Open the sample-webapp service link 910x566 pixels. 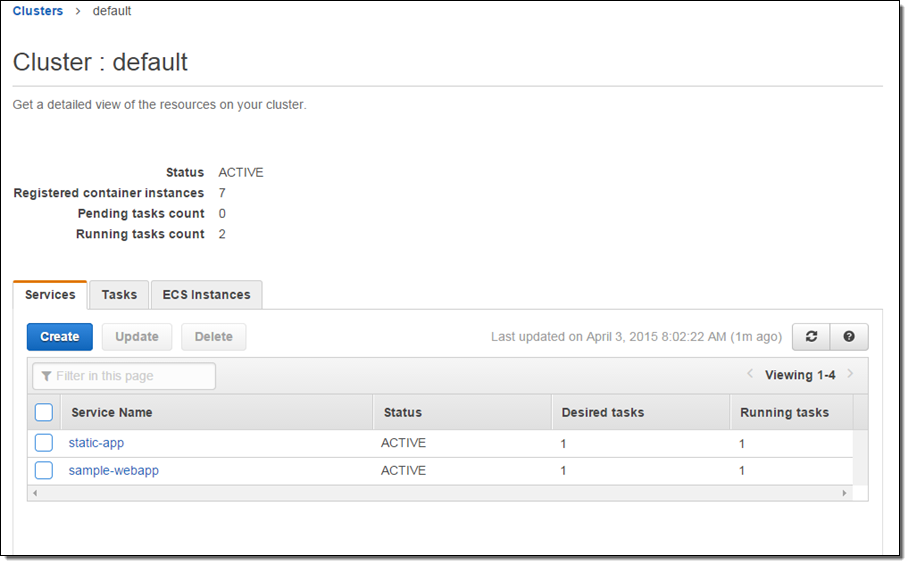(x=113, y=471)
